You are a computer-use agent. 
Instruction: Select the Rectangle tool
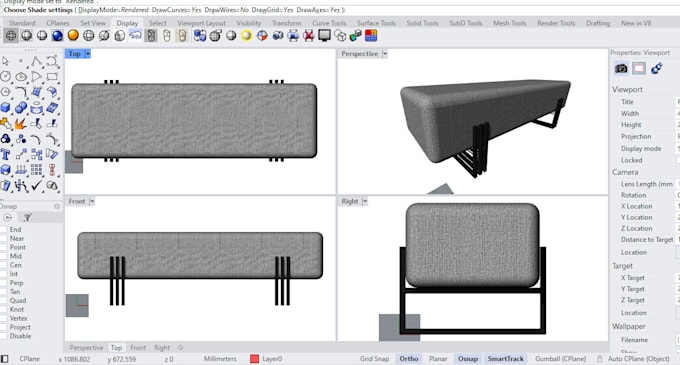pyautogui.click(x=52, y=77)
